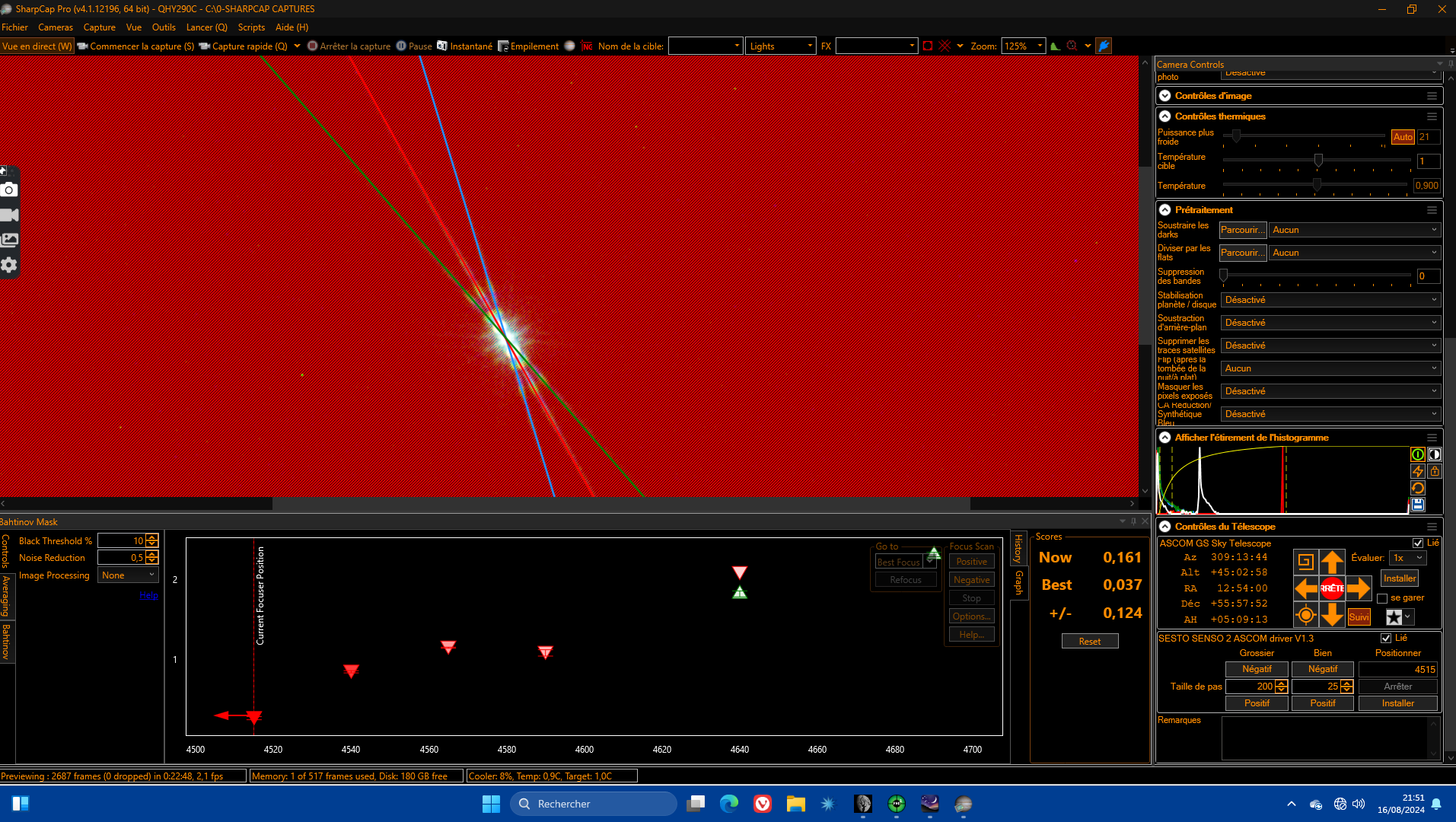Open the Fichier menu

(x=14, y=27)
